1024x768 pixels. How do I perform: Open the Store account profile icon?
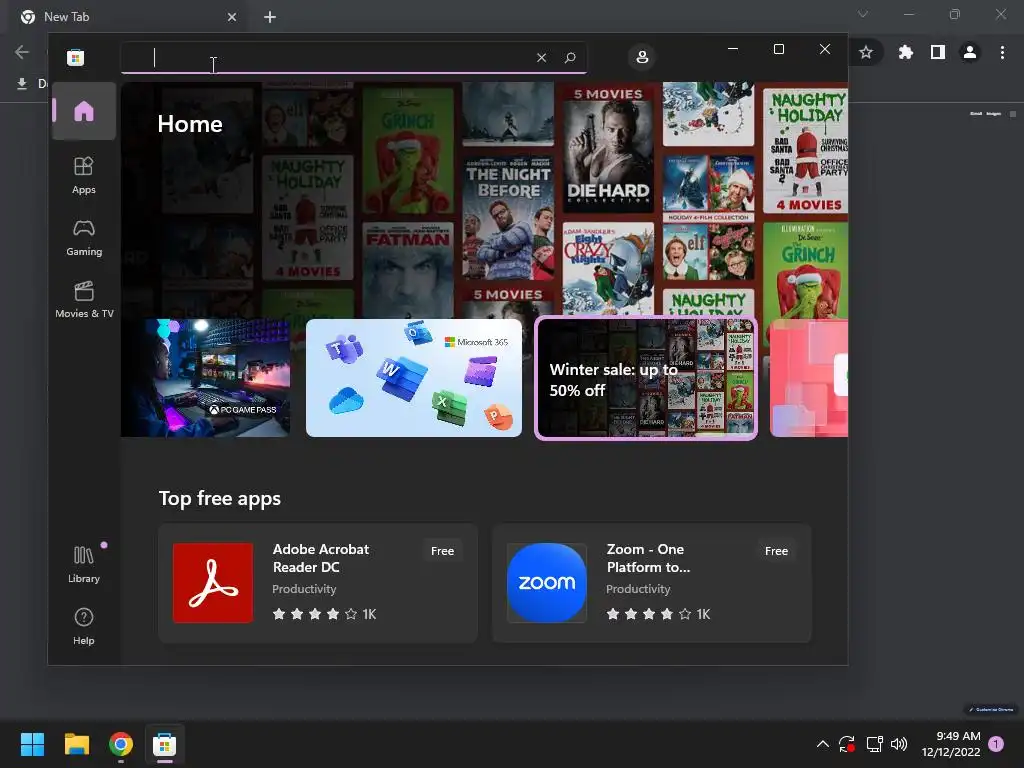pos(642,57)
